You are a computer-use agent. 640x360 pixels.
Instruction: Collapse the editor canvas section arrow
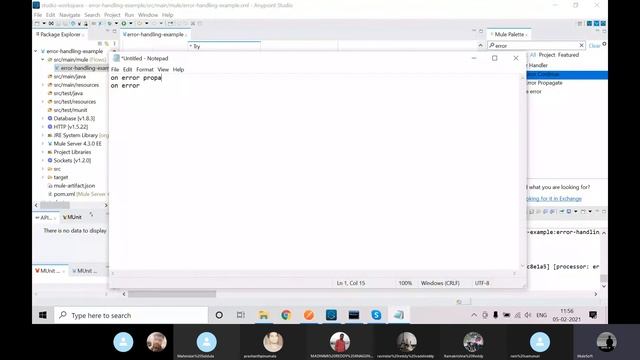[480, 46]
